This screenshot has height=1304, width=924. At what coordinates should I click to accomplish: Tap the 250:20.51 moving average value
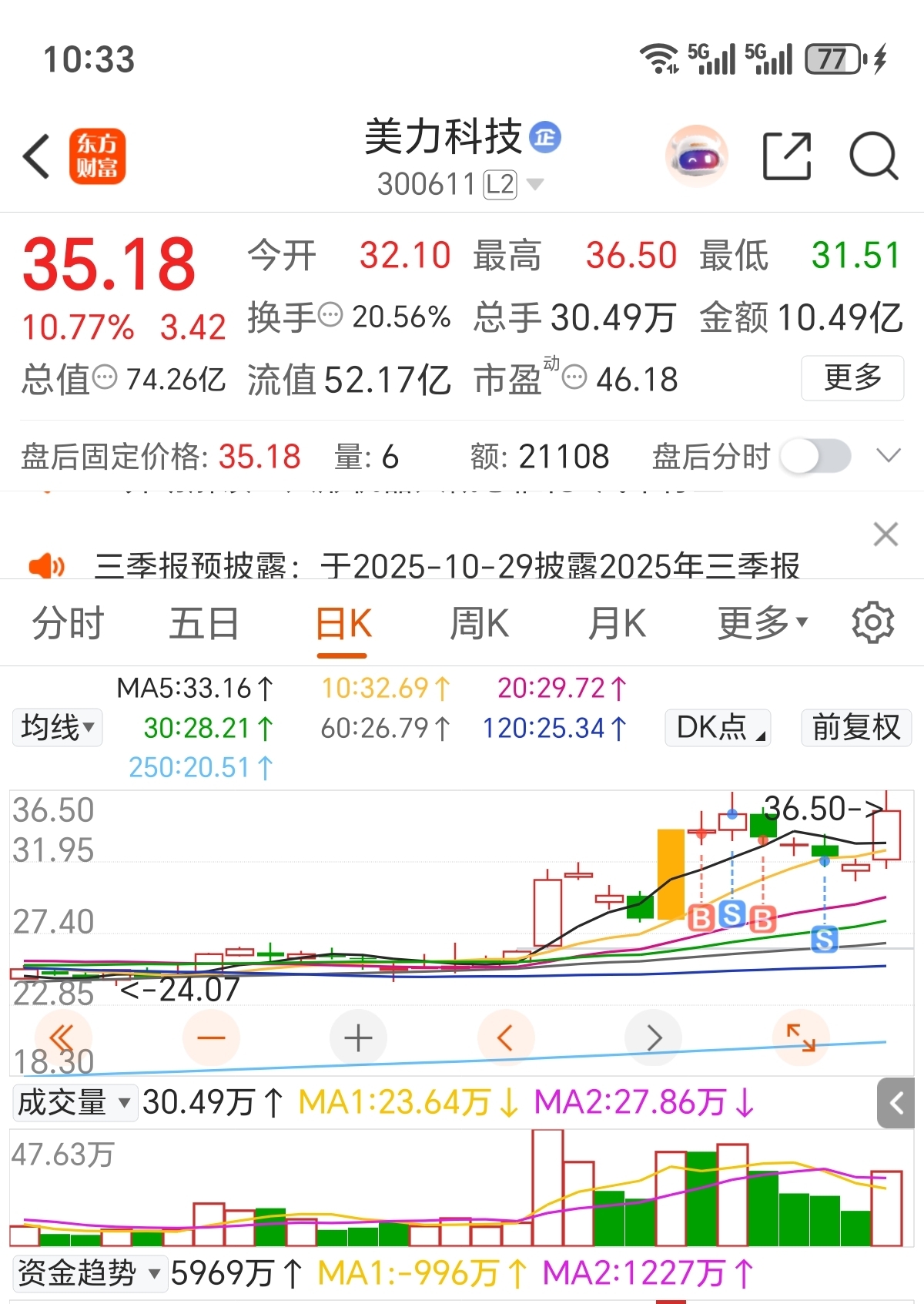(x=200, y=768)
